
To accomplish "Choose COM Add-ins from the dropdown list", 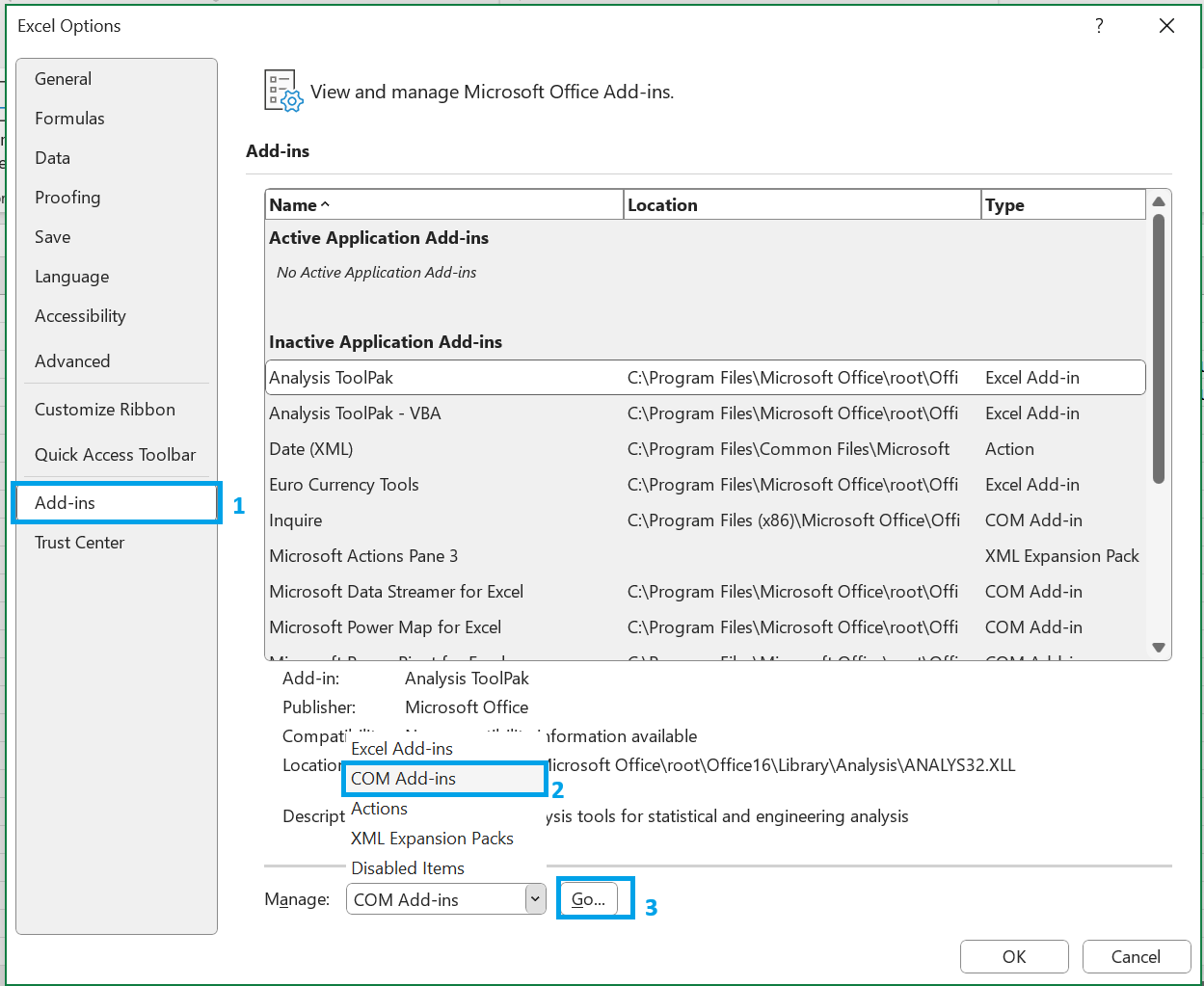I will pyautogui.click(x=444, y=779).
